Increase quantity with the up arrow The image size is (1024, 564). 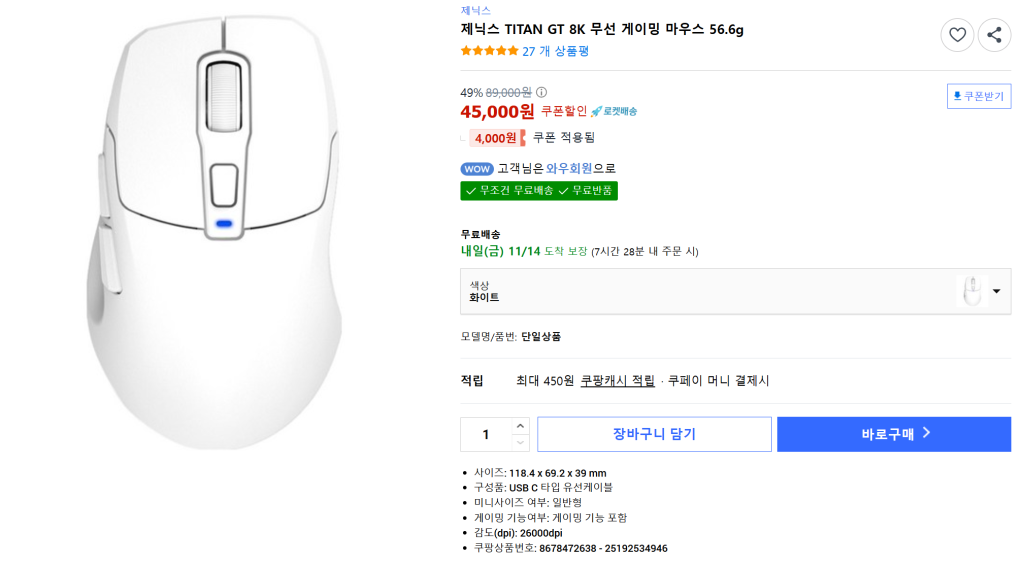pyautogui.click(x=520, y=426)
